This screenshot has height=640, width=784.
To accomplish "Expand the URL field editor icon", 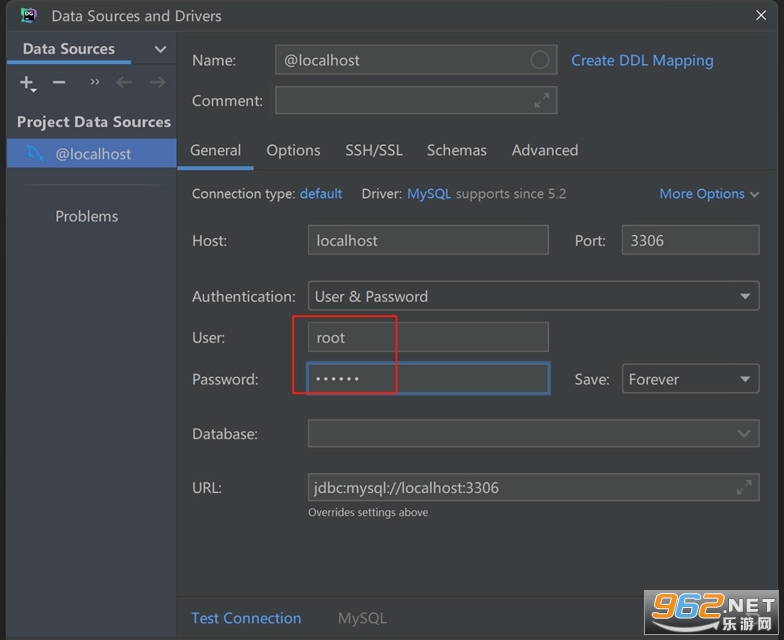I will tap(744, 487).
